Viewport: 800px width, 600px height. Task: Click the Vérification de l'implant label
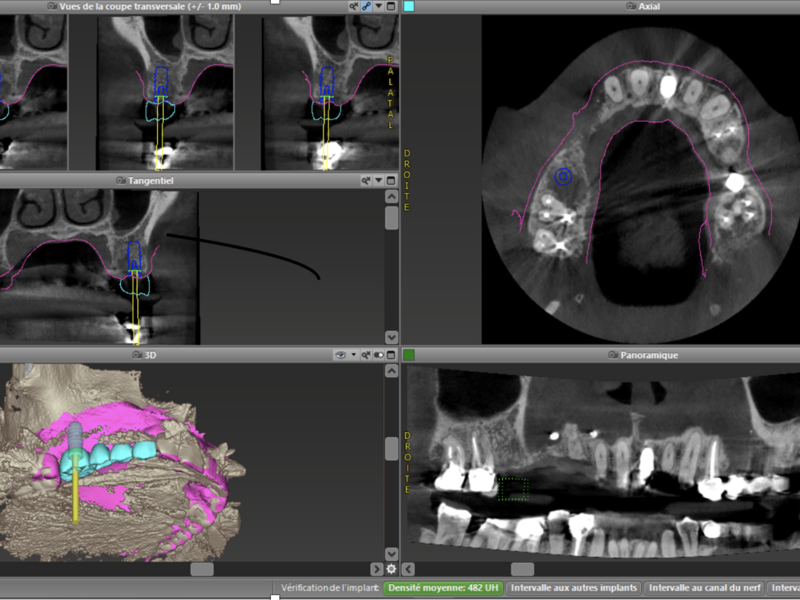pos(330,588)
